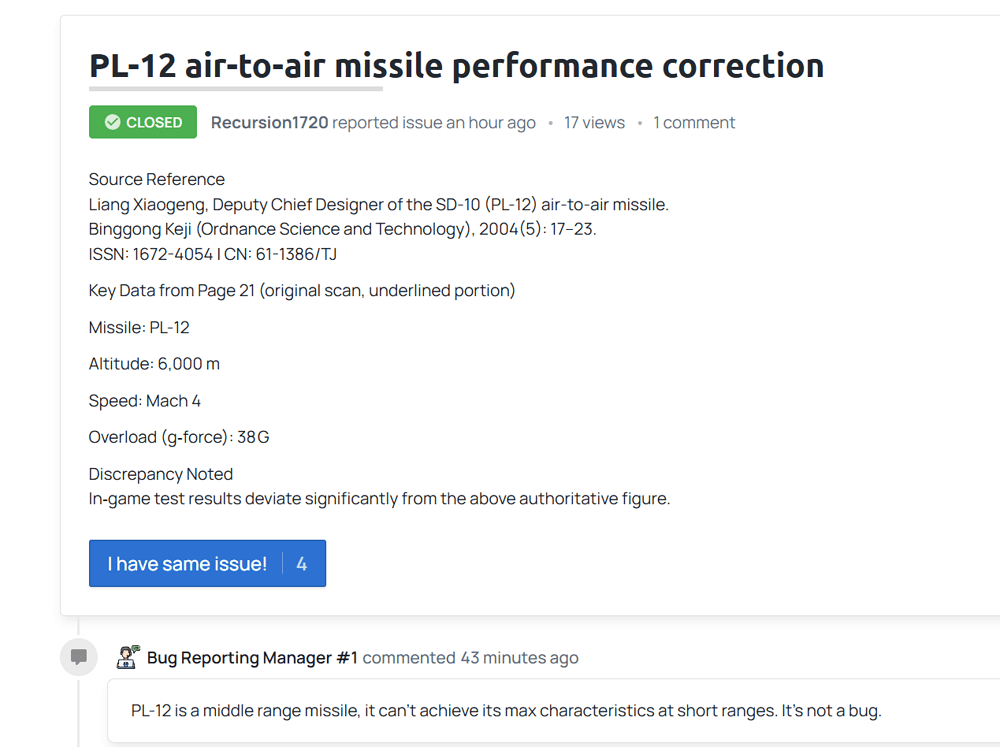Click the "Speed: Mach 4" line

[145, 401]
